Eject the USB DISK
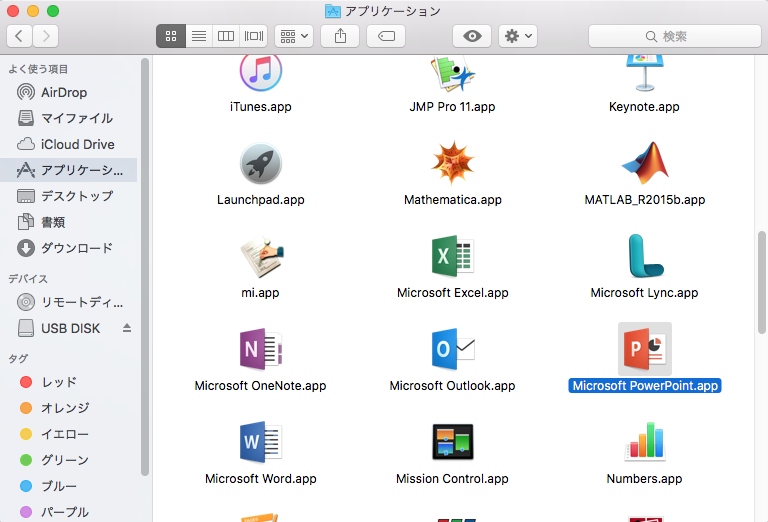The width and height of the screenshot is (768, 522). pos(127,328)
